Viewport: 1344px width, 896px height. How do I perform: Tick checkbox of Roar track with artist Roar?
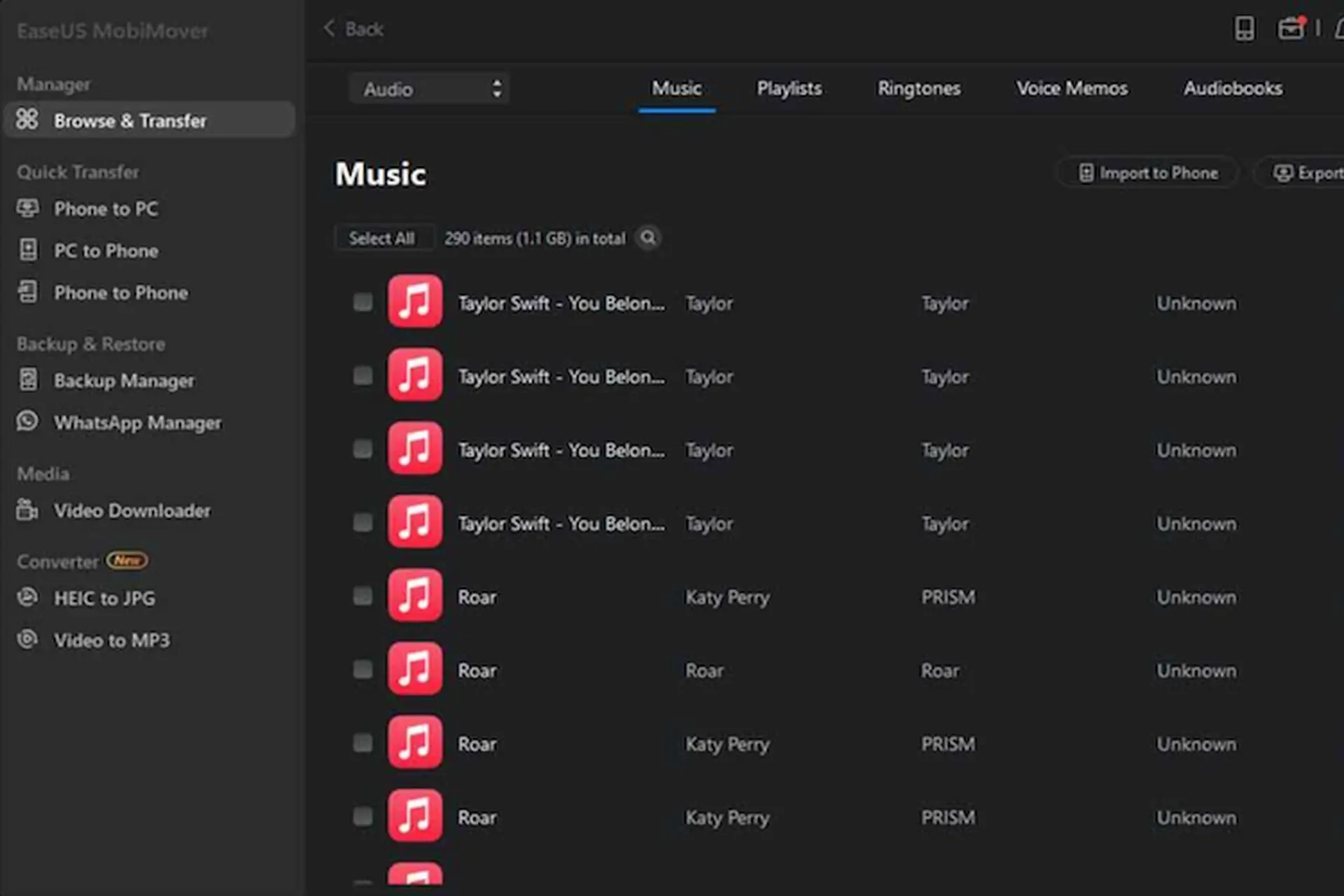(x=363, y=669)
